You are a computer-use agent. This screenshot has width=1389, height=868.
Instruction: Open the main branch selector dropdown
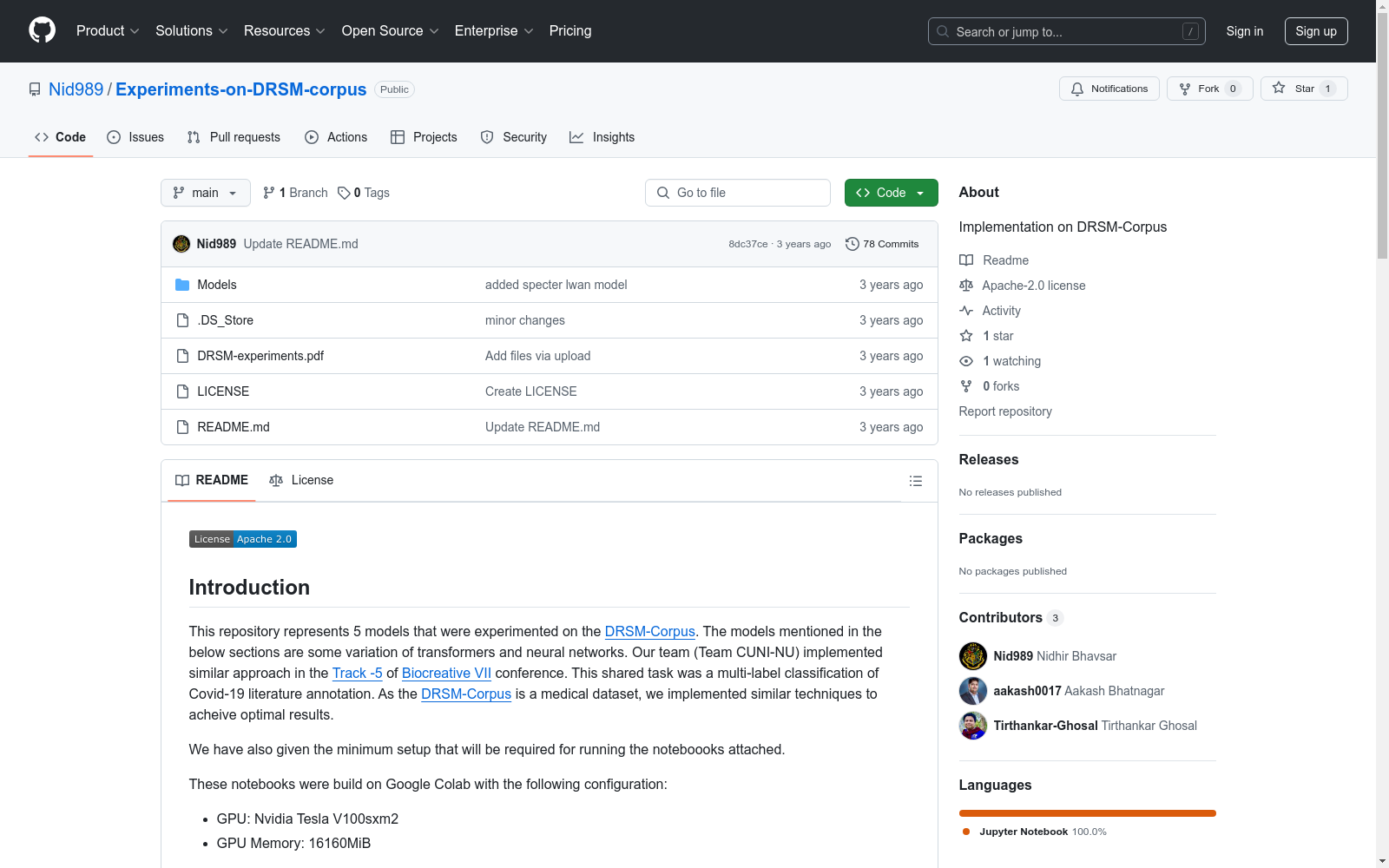point(206,193)
